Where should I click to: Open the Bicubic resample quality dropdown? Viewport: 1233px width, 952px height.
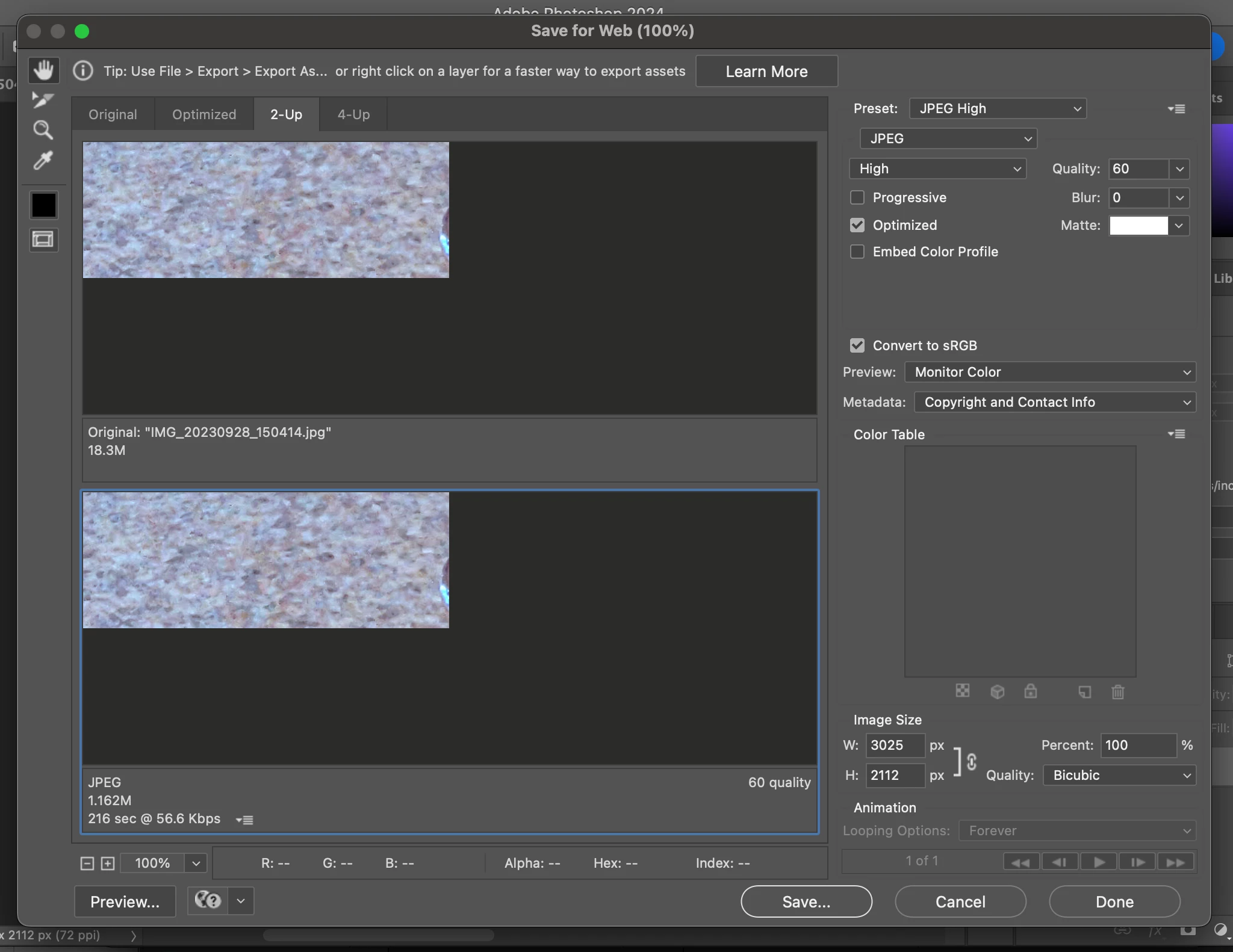(1119, 775)
